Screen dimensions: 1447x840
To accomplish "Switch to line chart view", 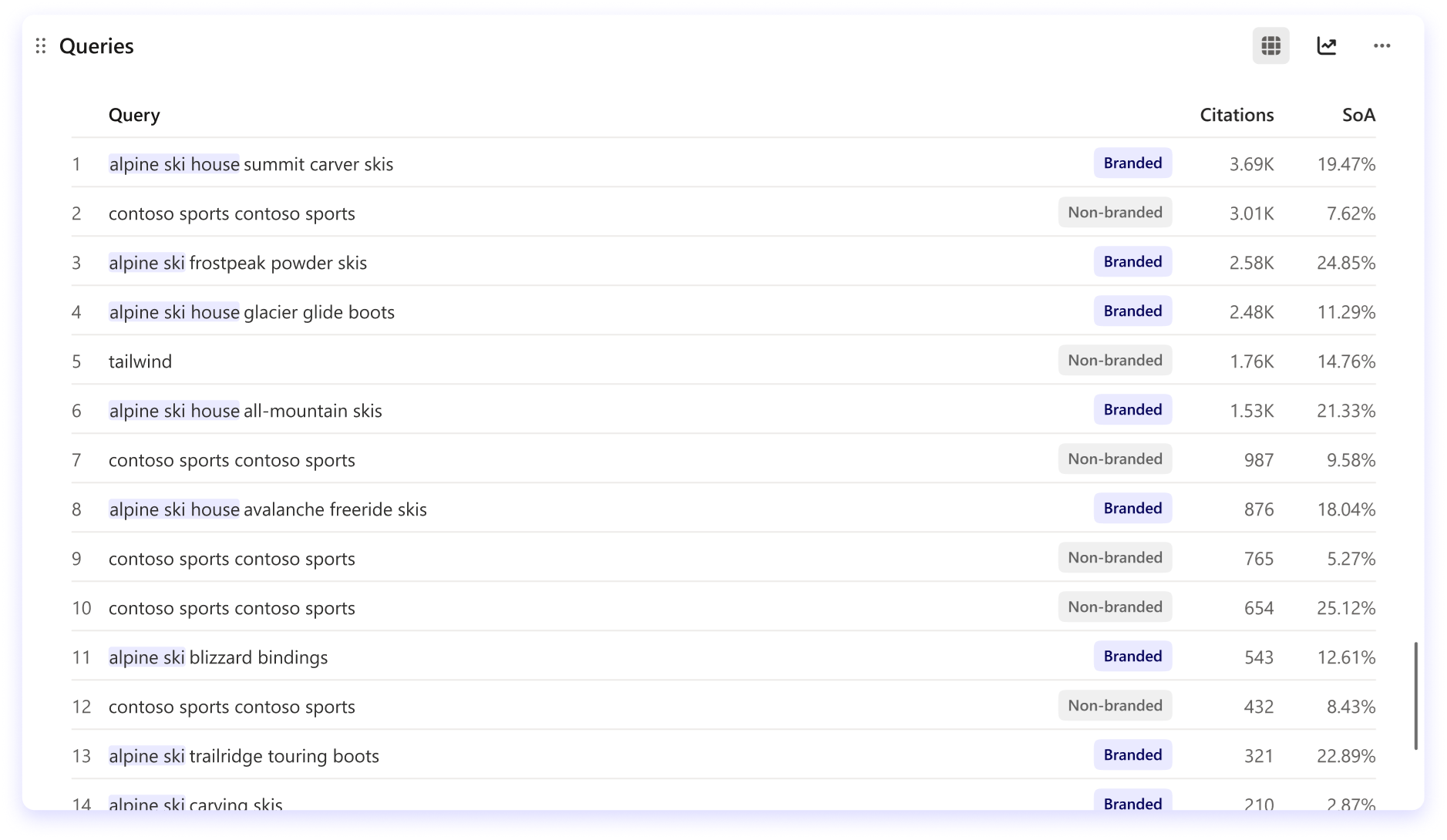I will tap(1326, 46).
